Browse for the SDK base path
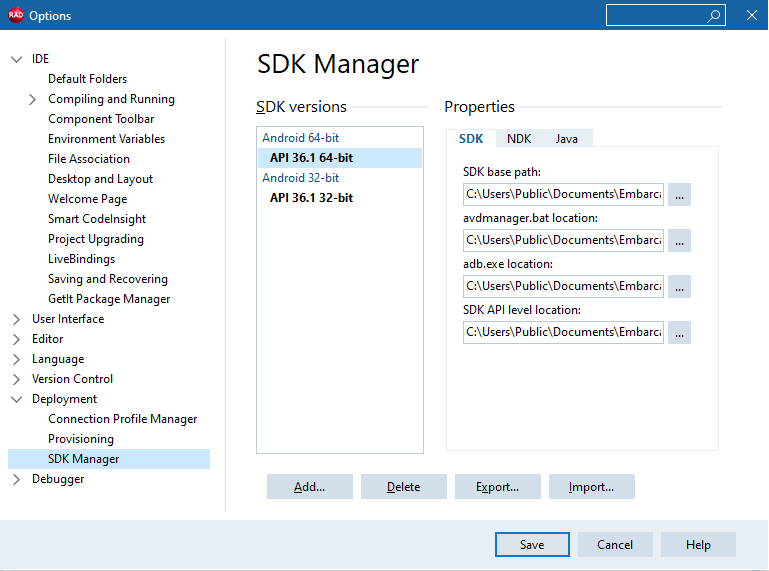The height and width of the screenshot is (571, 769). point(679,195)
